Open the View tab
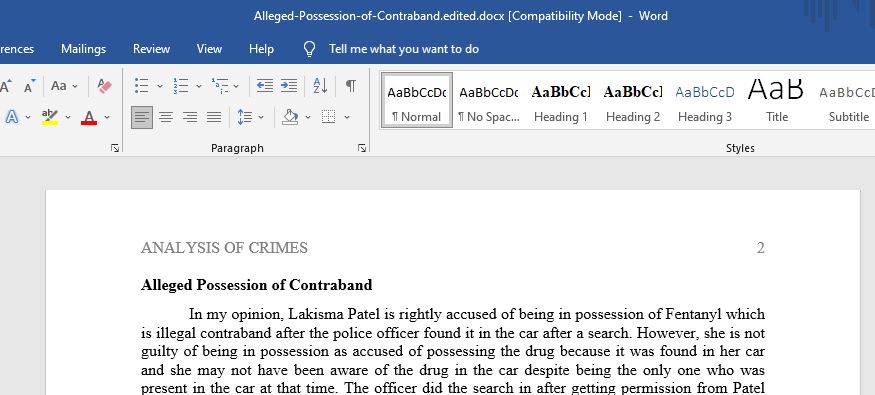The height and width of the screenshot is (395, 875). 209,49
